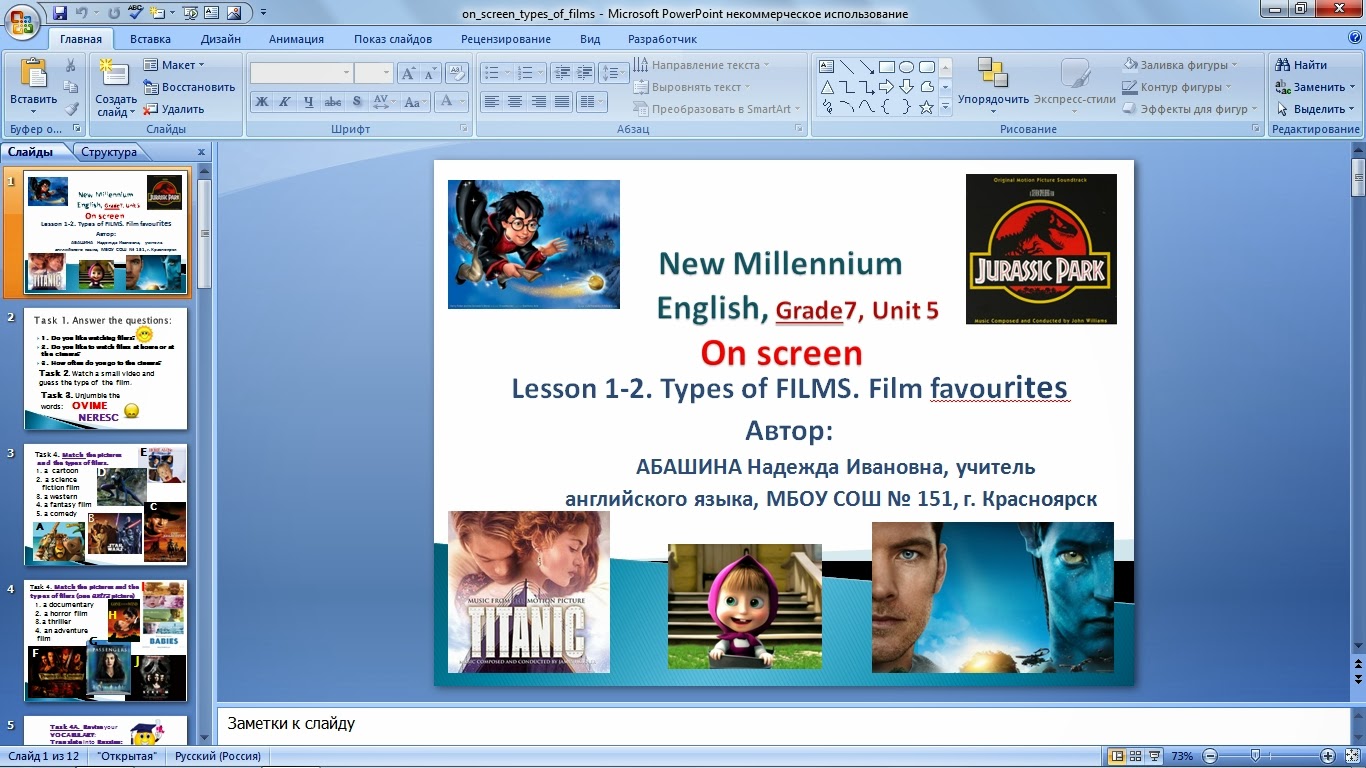Viewport: 1366px width, 768px height.
Task: Open the font name combo box
Action: [302, 73]
